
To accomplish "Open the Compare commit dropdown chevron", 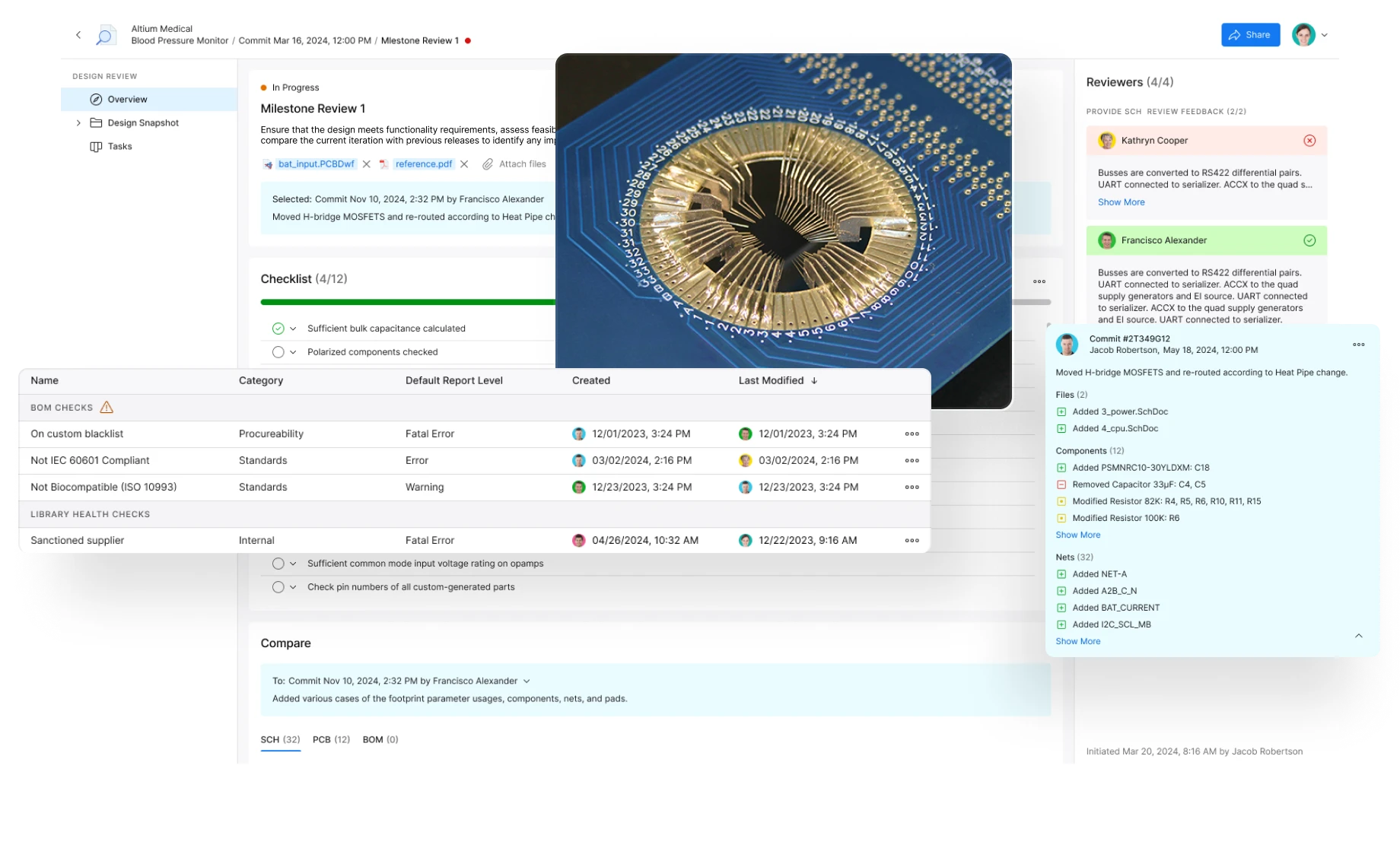I will click(x=527, y=681).
